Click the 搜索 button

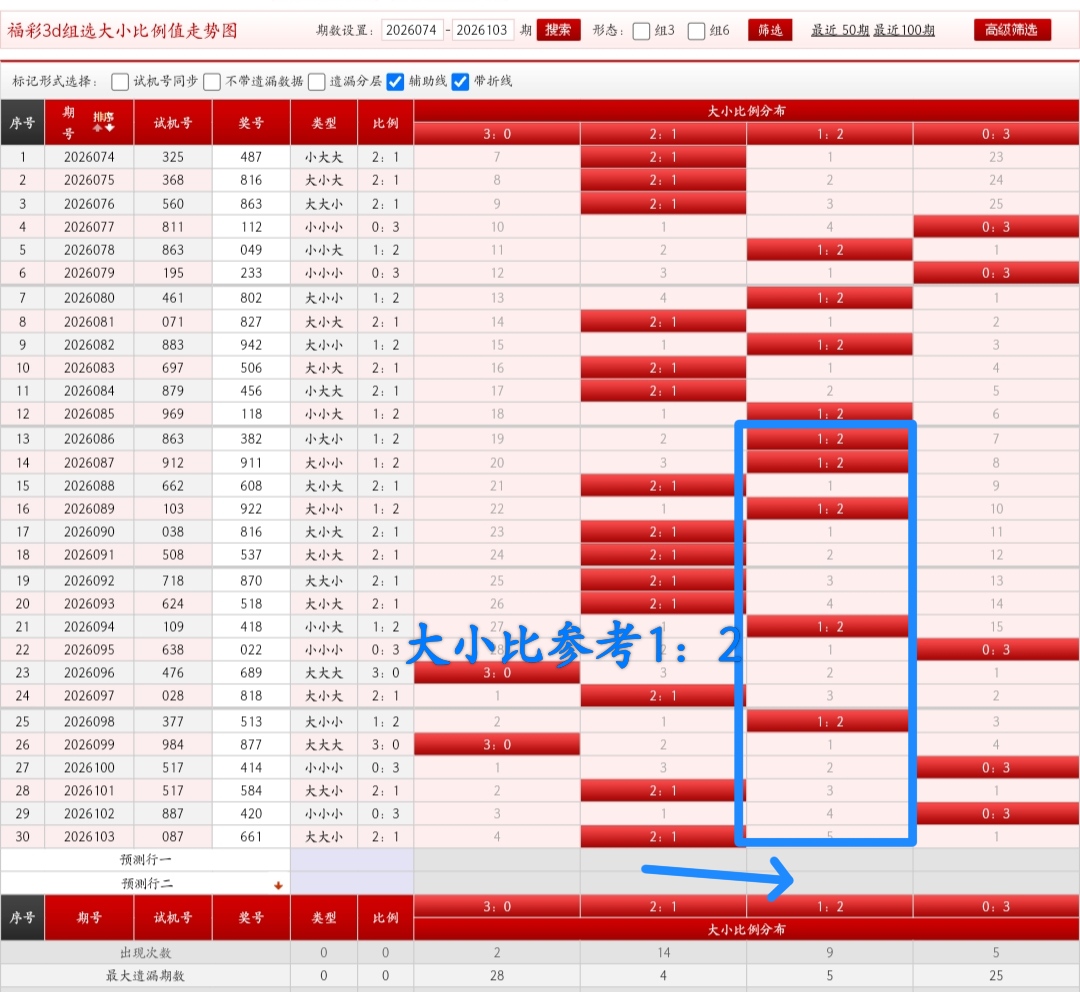[x=558, y=30]
